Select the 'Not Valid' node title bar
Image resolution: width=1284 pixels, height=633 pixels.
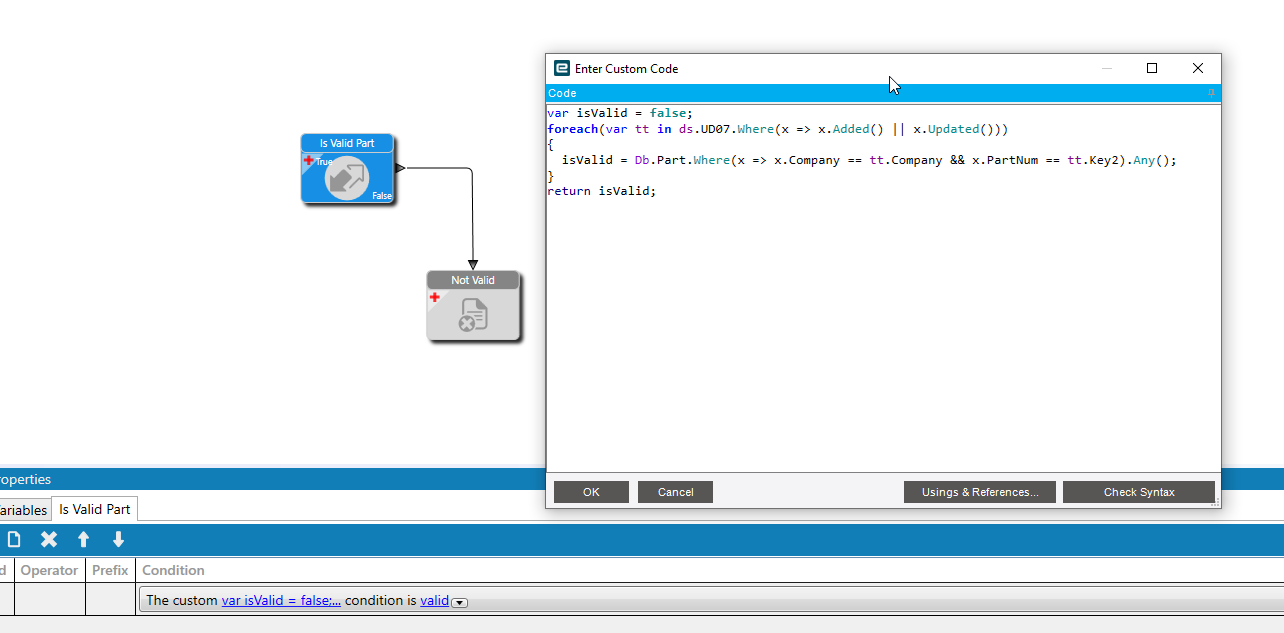click(x=473, y=280)
